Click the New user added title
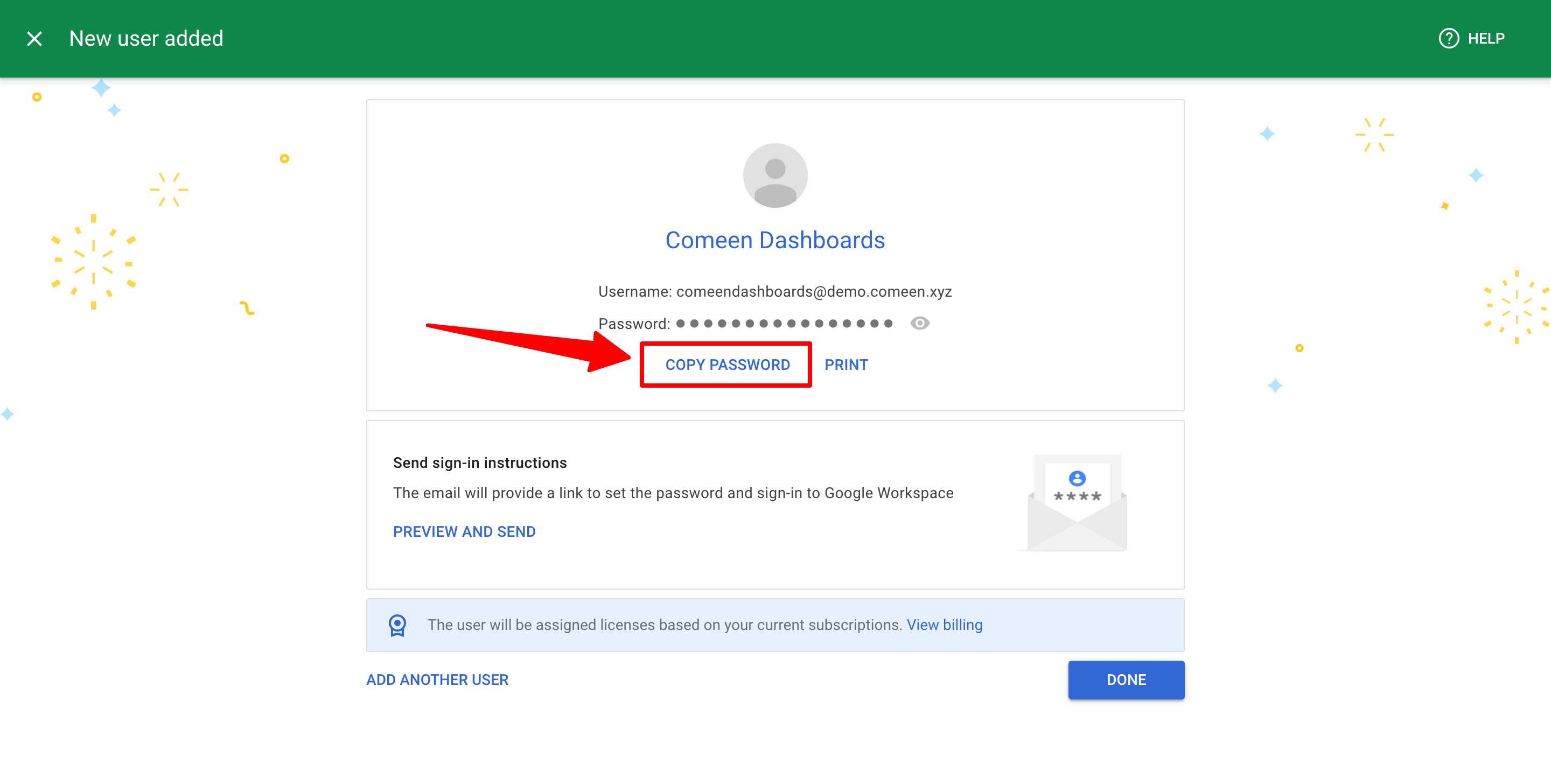The width and height of the screenshot is (1551, 784). click(x=146, y=39)
